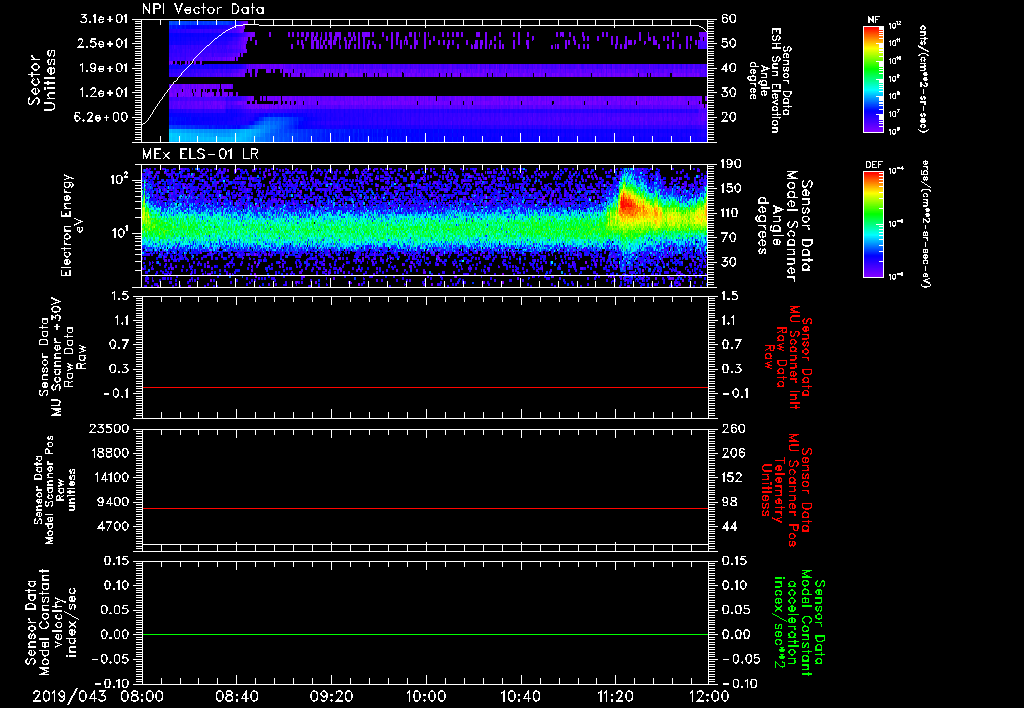Image resolution: width=1024 pixels, height=708 pixels.
Task: Select the 'MEx ELS-01 LR' panel title
Action: click(x=200, y=154)
